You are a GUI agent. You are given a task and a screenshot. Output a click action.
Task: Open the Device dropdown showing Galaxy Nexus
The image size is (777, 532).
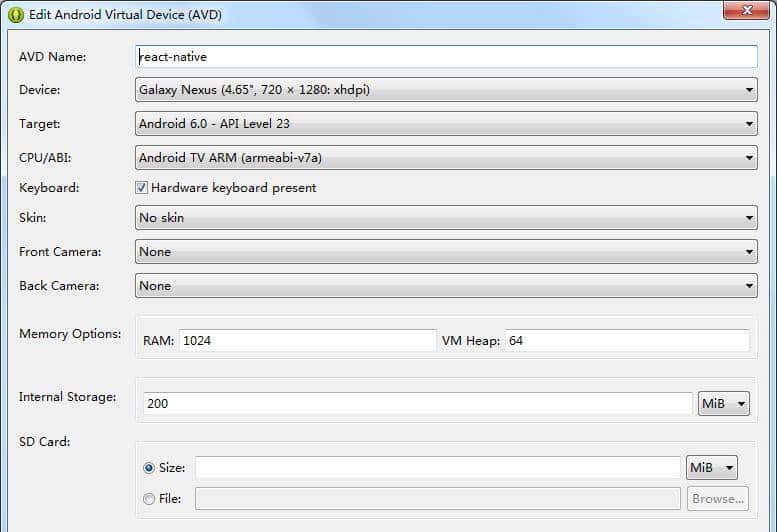pyautogui.click(x=446, y=90)
